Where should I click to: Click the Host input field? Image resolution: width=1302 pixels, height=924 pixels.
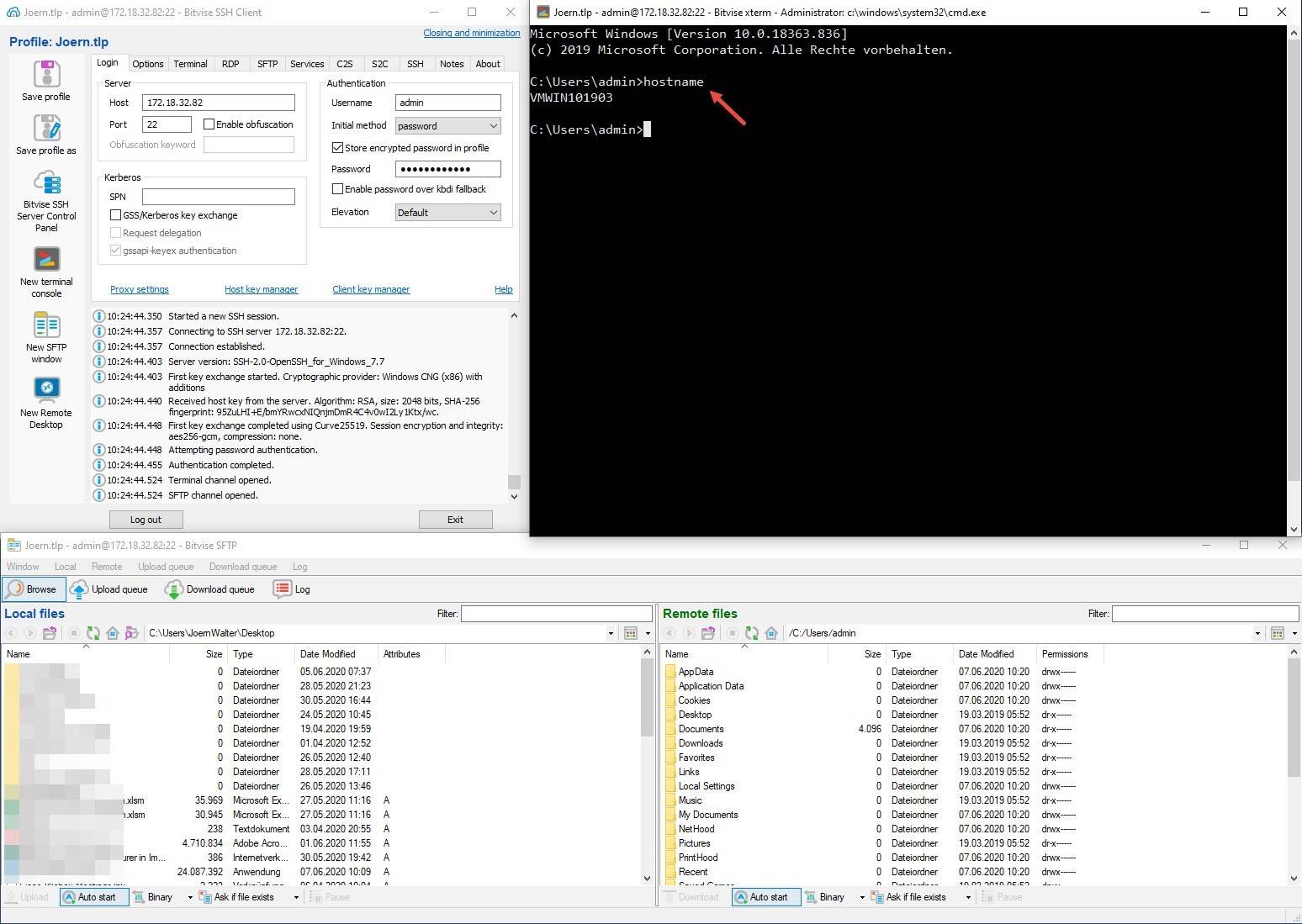pos(218,103)
